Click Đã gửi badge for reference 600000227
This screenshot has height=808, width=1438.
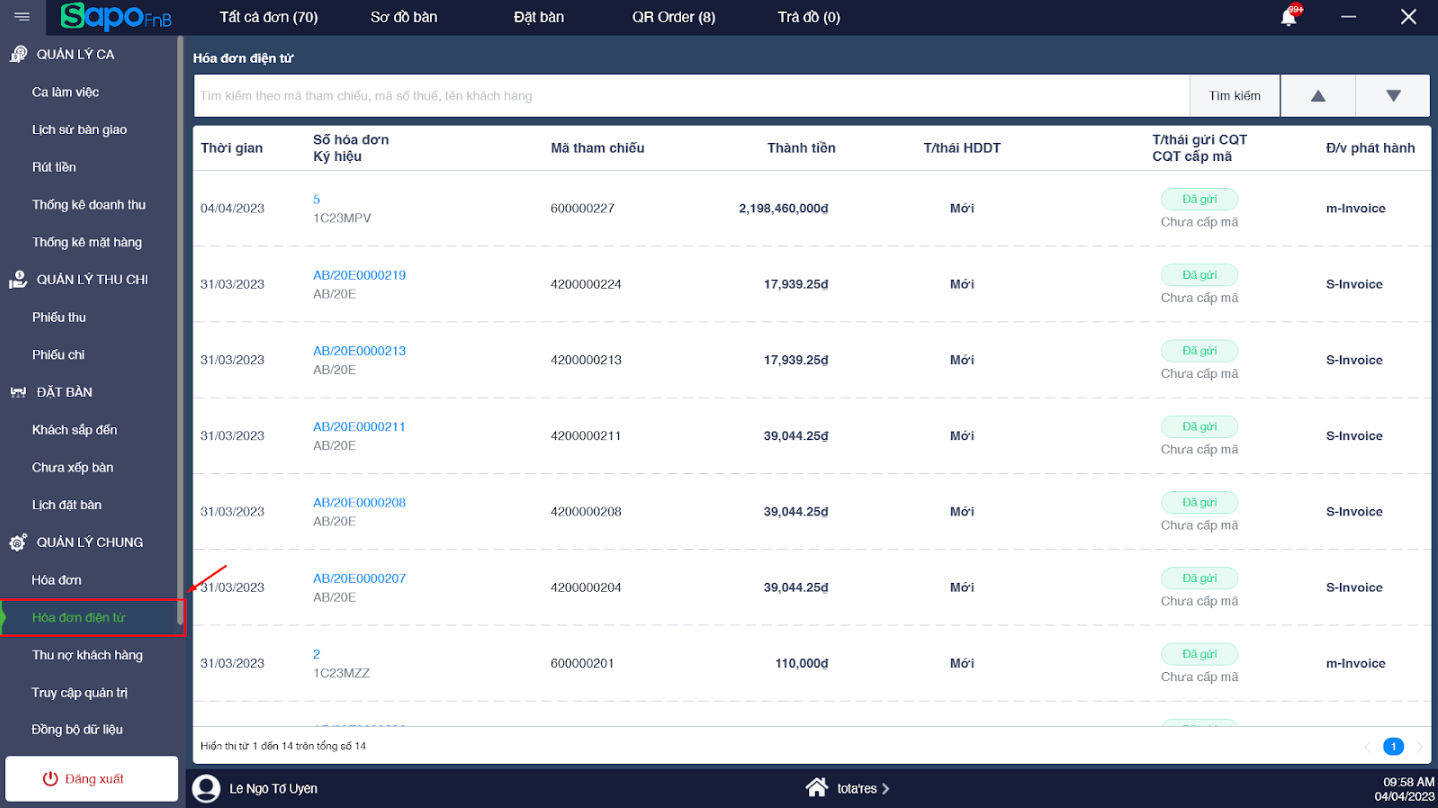[1199, 199]
